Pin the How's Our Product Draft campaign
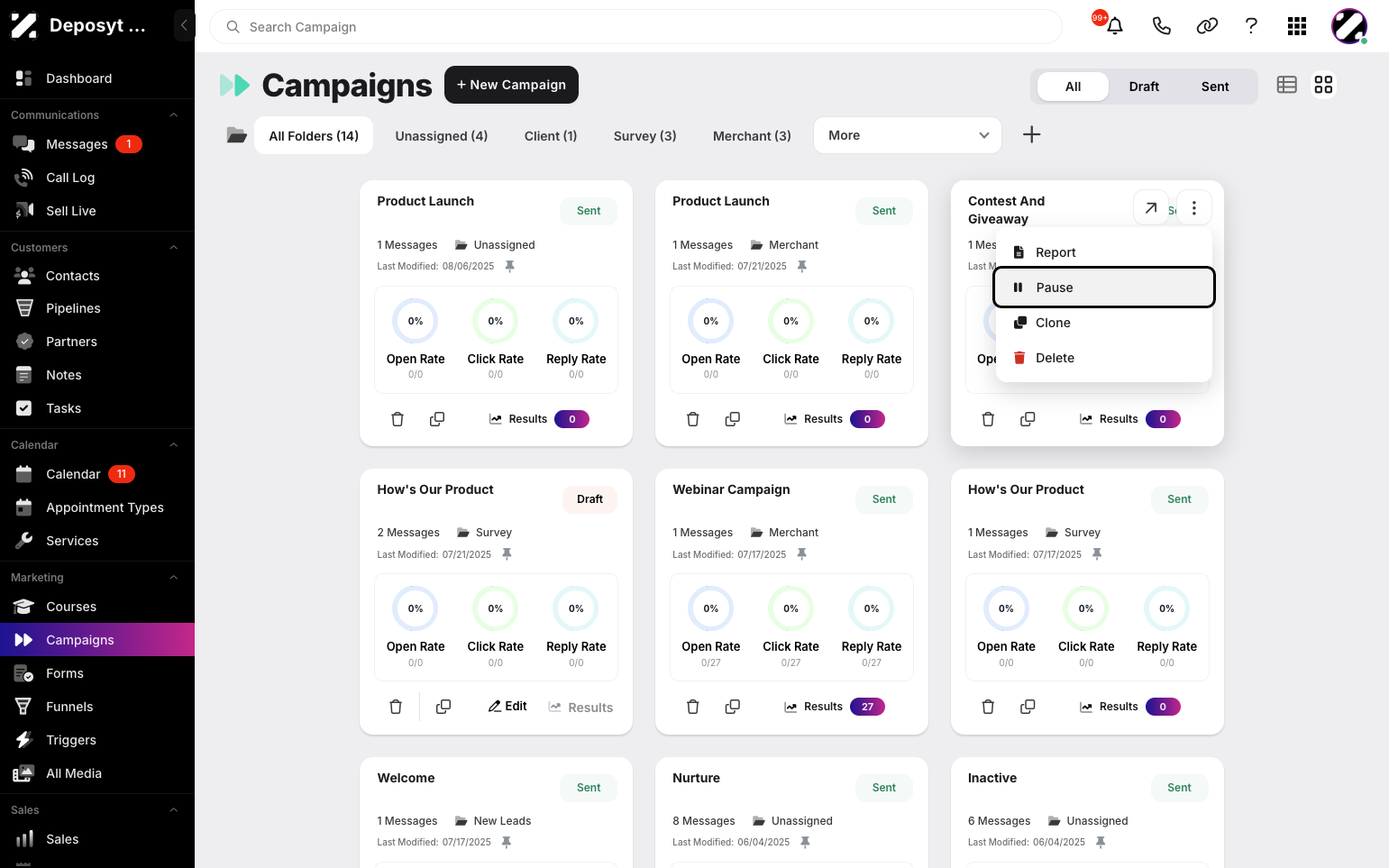1389x868 pixels. point(507,554)
